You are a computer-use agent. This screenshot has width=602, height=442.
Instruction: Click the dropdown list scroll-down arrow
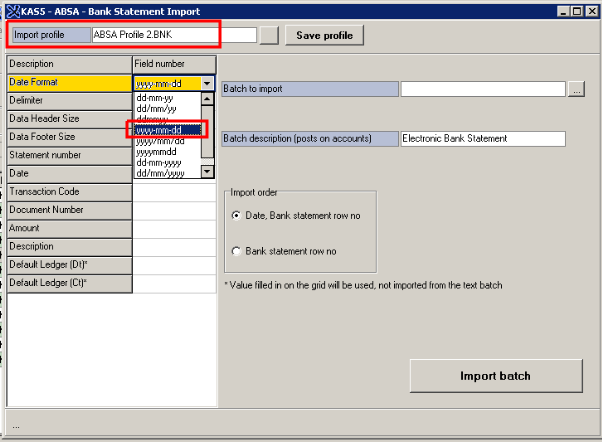click(207, 171)
